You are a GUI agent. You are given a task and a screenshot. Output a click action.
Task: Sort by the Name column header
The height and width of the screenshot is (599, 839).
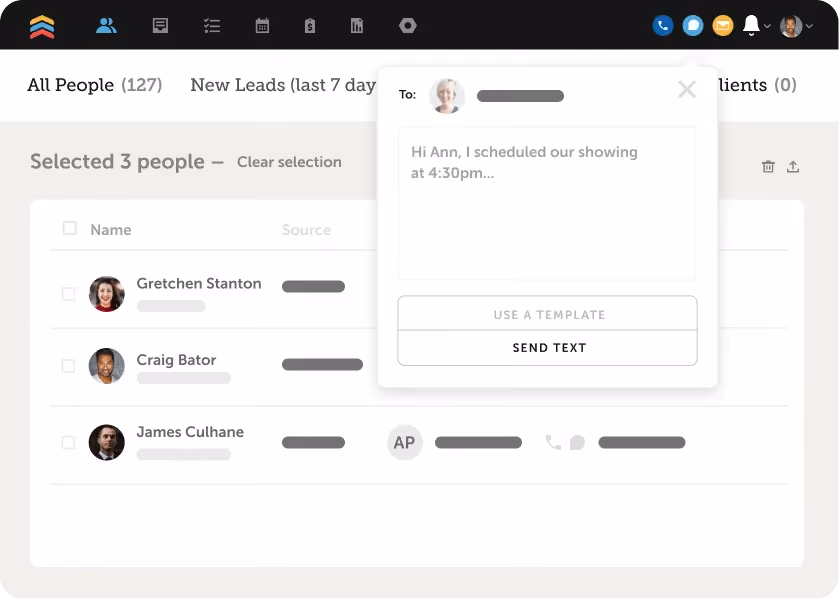click(111, 230)
